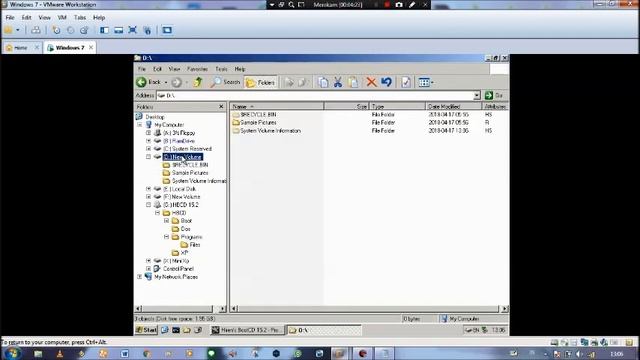Sort the list by the Name column header
Image resolution: width=640 pixels, height=360 pixels.
pos(277,107)
